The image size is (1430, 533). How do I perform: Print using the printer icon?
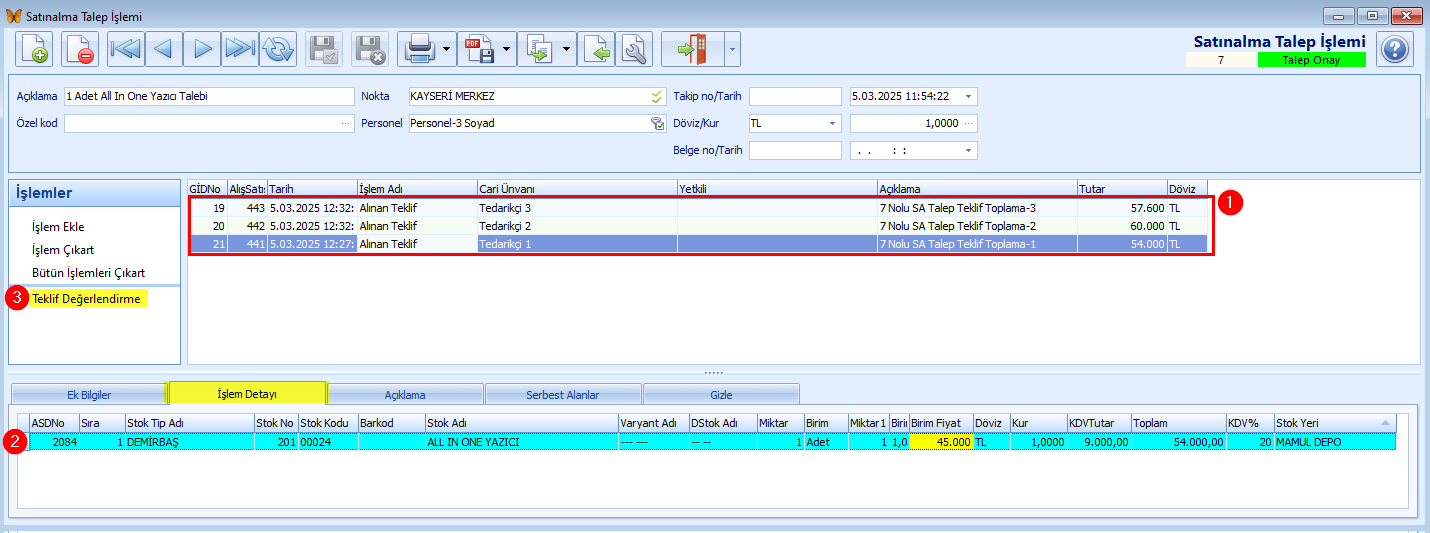(418, 48)
